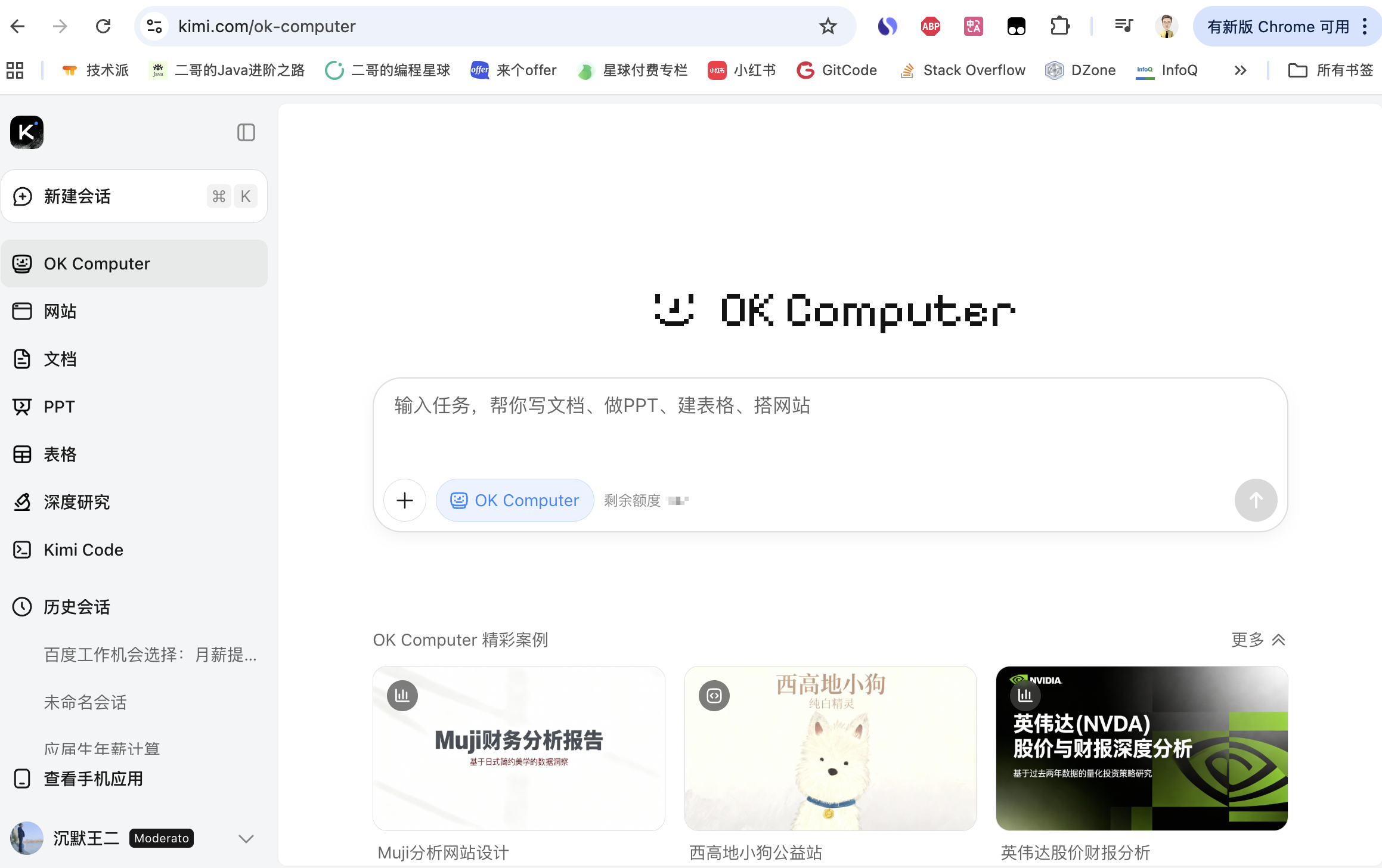This screenshot has height=868, width=1382.
Task: Toggle the OK Computer mode chip
Action: point(515,500)
